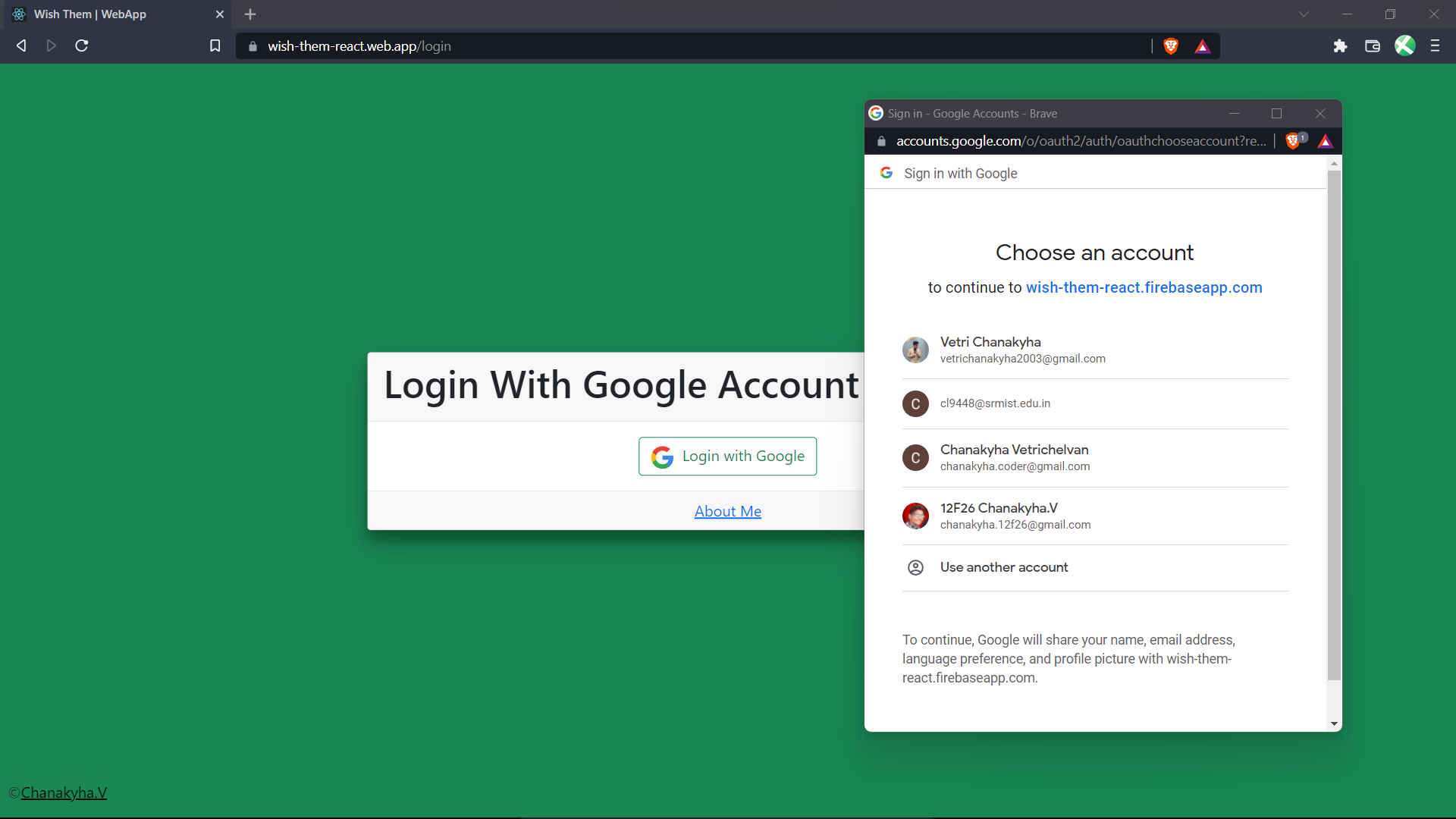Click Vetri Chanakyha's profile photo

(915, 350)
